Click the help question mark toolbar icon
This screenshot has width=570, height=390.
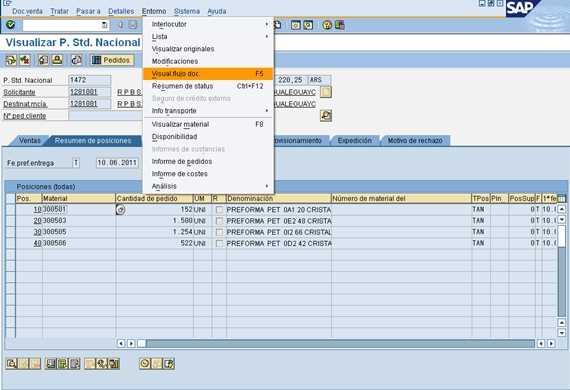point(327,25)
